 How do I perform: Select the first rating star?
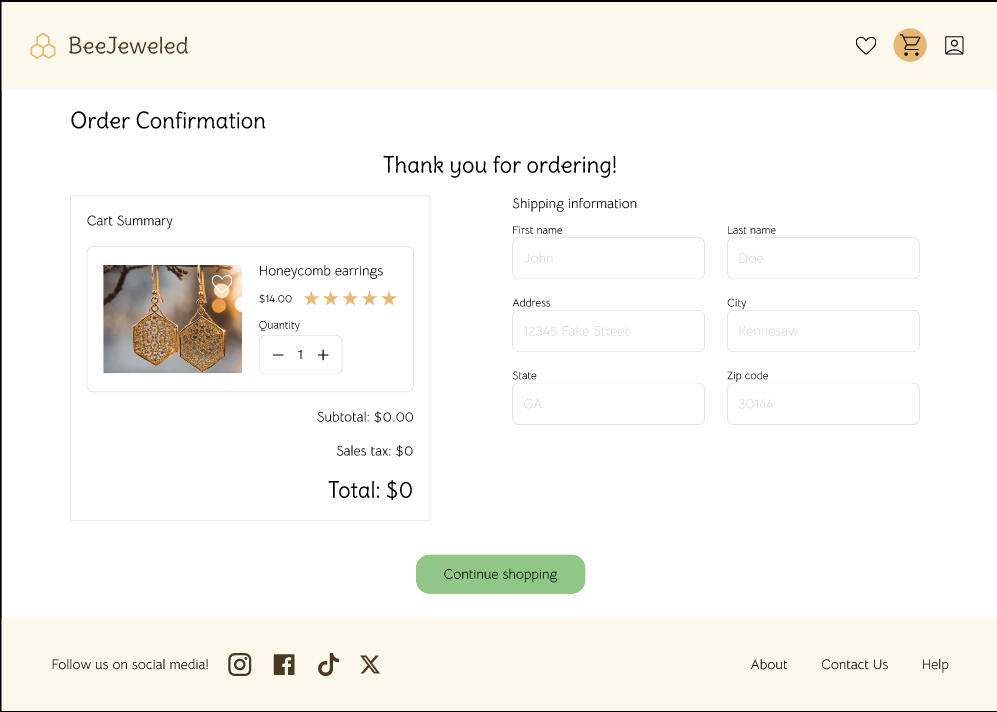[x=313, y=297]
